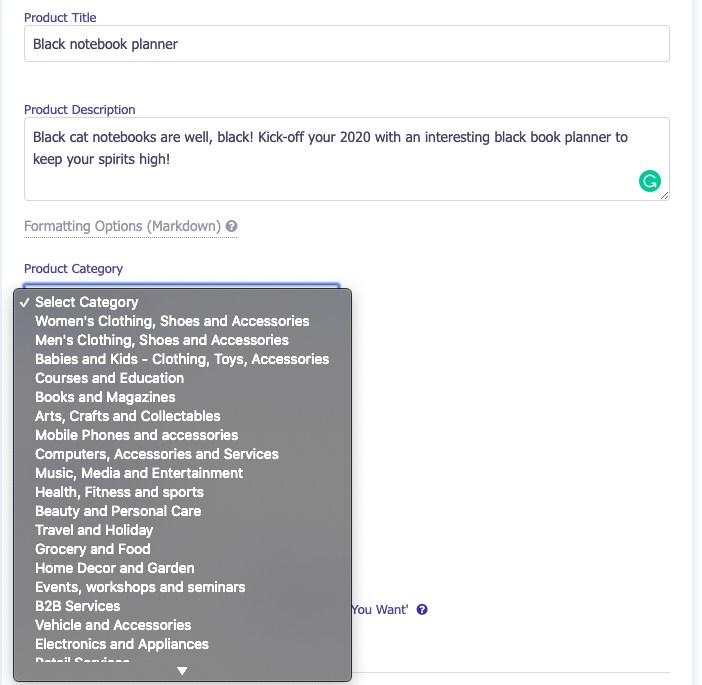Viewport: 702px width, 685px height.
Task: Open the Formatting Options (Markdown) link
Action: (x=122, y=226)
